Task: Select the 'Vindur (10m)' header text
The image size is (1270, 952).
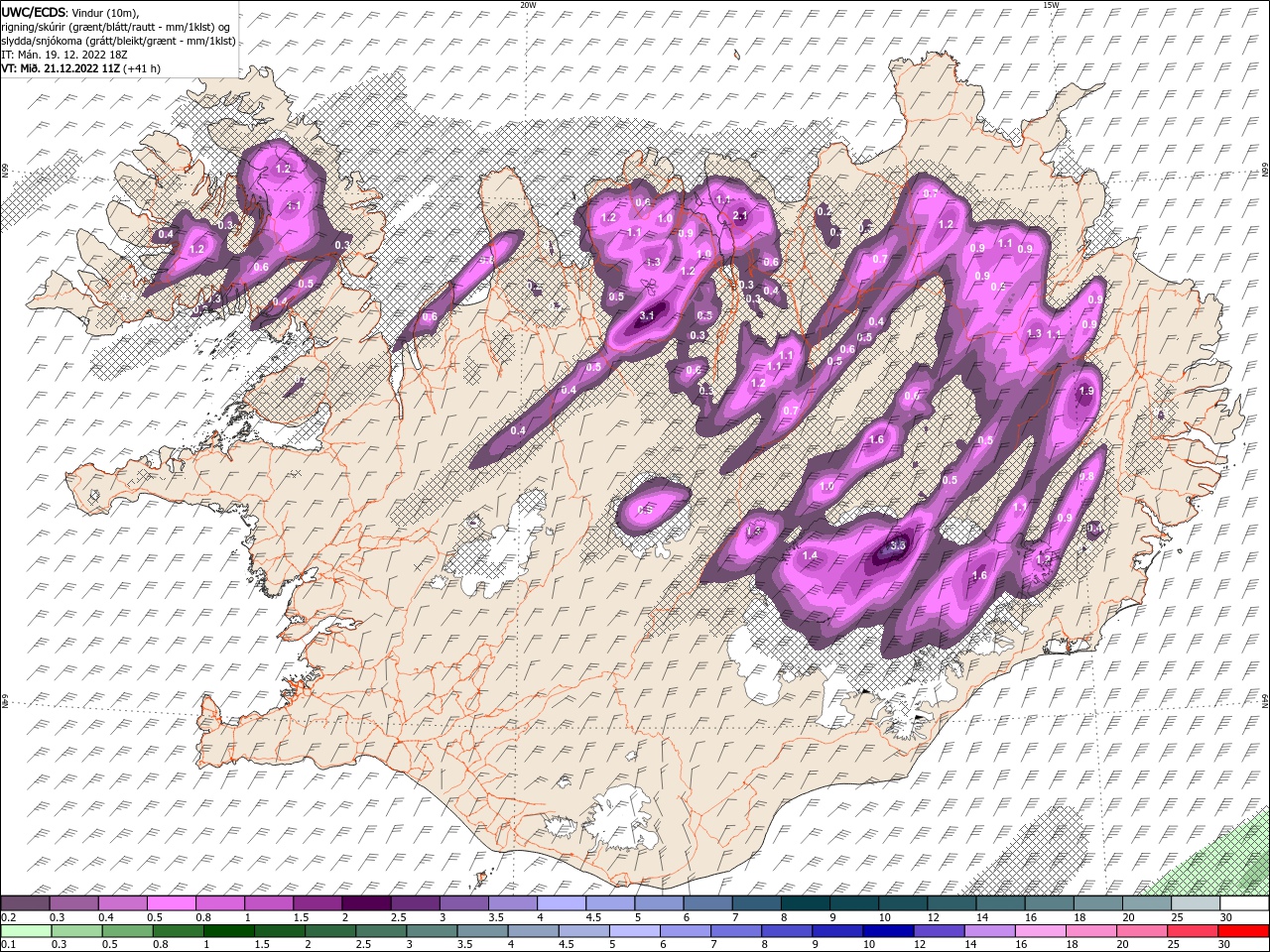Action: click(106, 12)
